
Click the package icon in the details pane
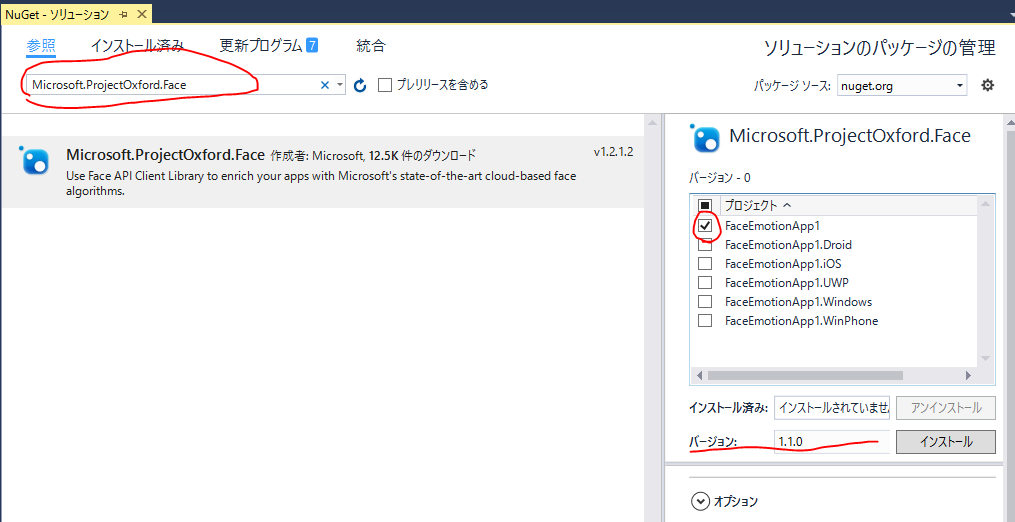(x=704, y=137)
